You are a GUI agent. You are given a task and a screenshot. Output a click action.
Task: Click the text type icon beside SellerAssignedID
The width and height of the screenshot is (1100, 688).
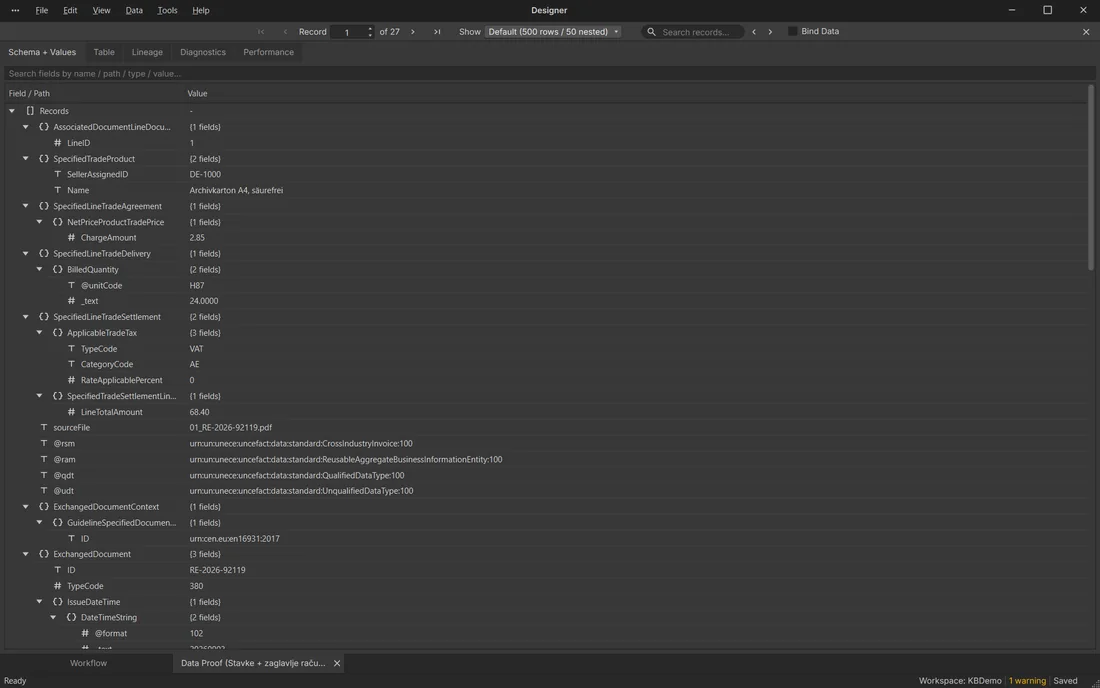pos(58,174)
